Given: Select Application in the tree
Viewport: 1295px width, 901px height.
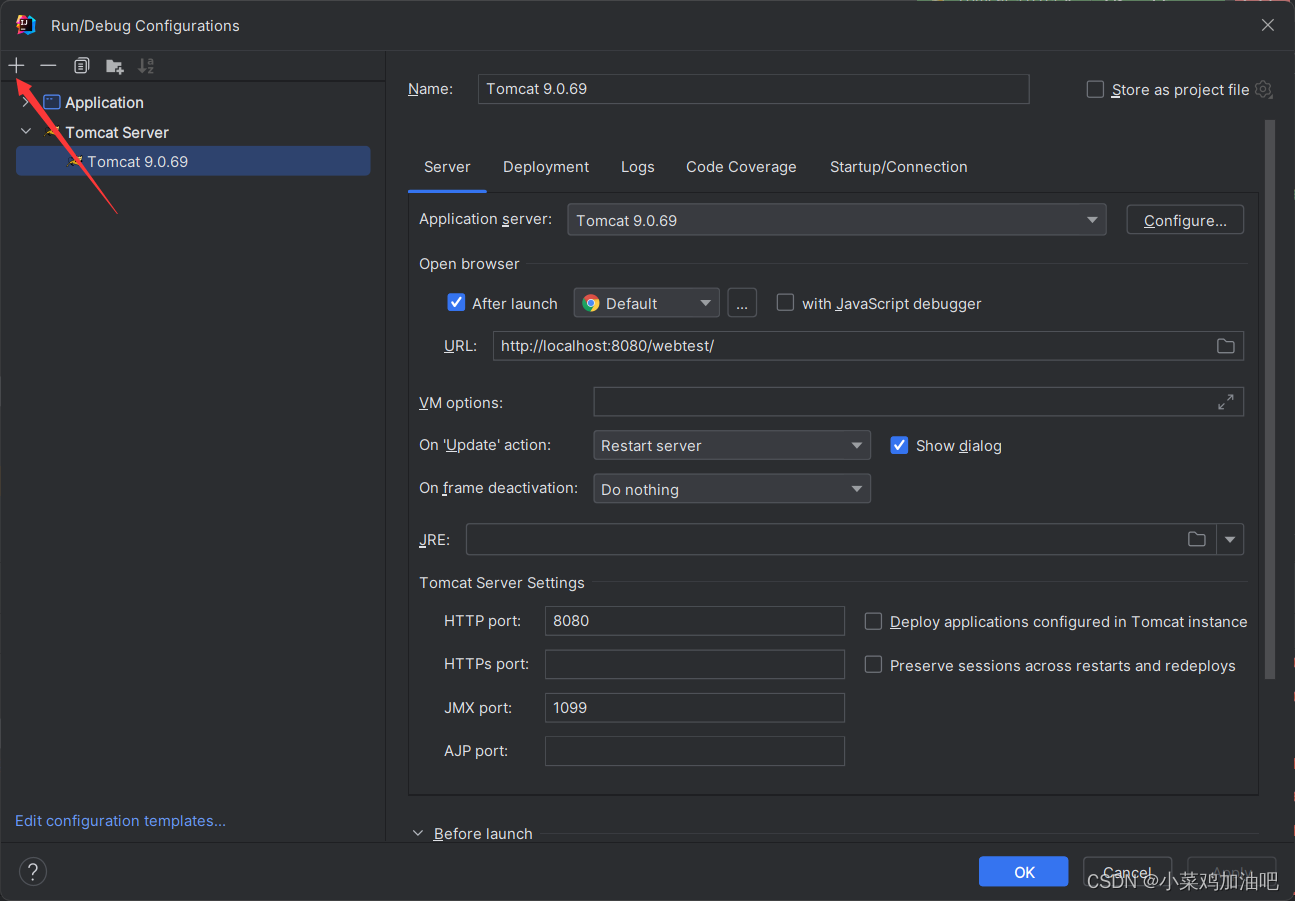Looking at the screenshot, I should [x=104, y=102].
